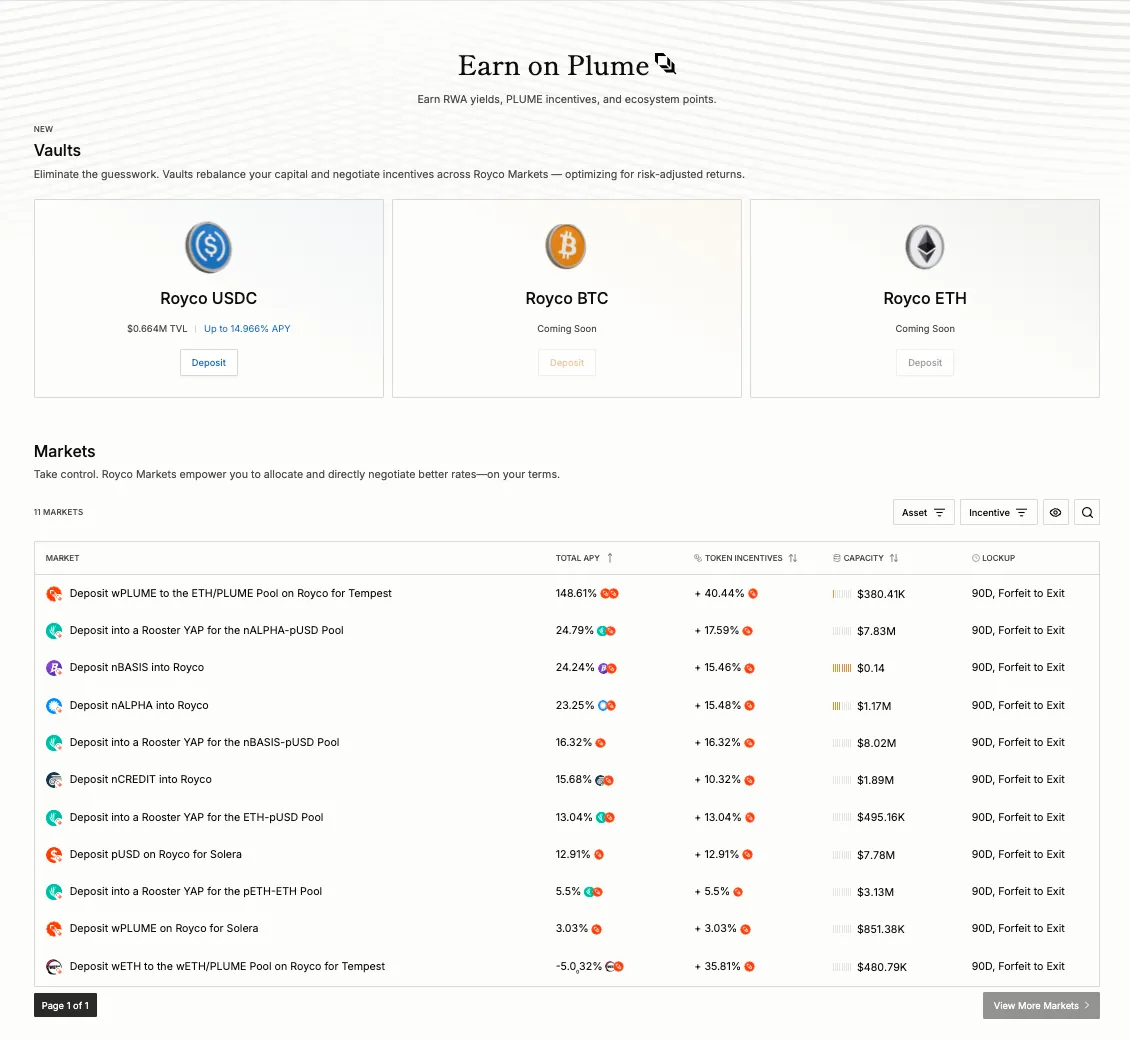Click the nCREDIT into Royco market icon
The width and height of the screenshot is (1130, 1040).
(53, 780)
